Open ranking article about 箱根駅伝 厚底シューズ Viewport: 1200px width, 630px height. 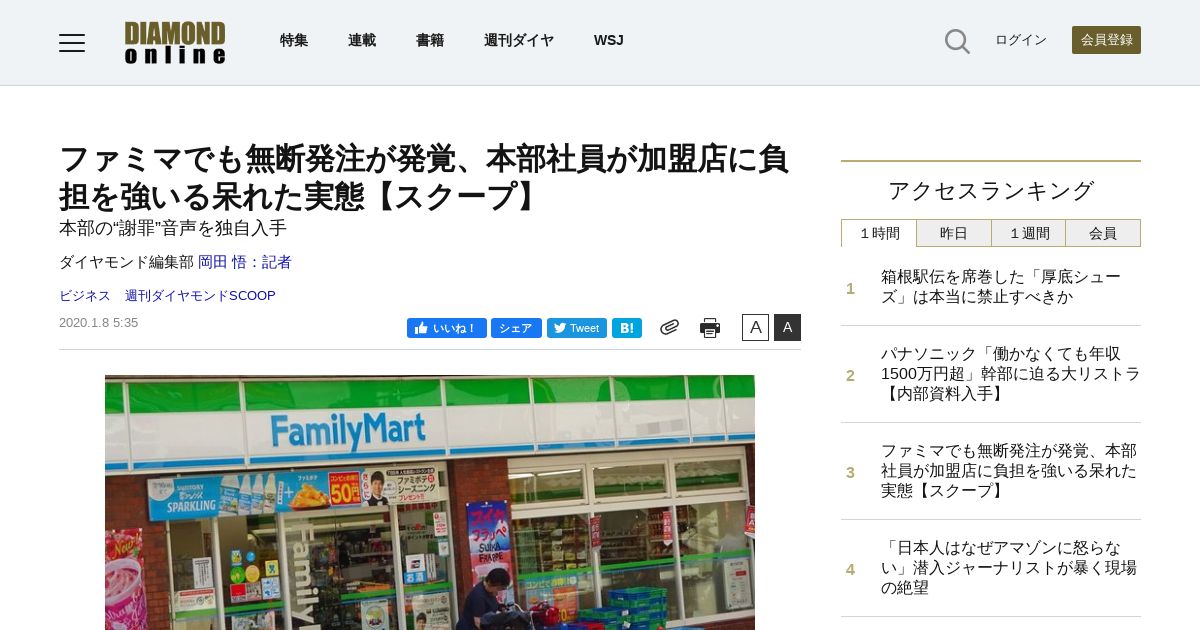coord(1001,287)
